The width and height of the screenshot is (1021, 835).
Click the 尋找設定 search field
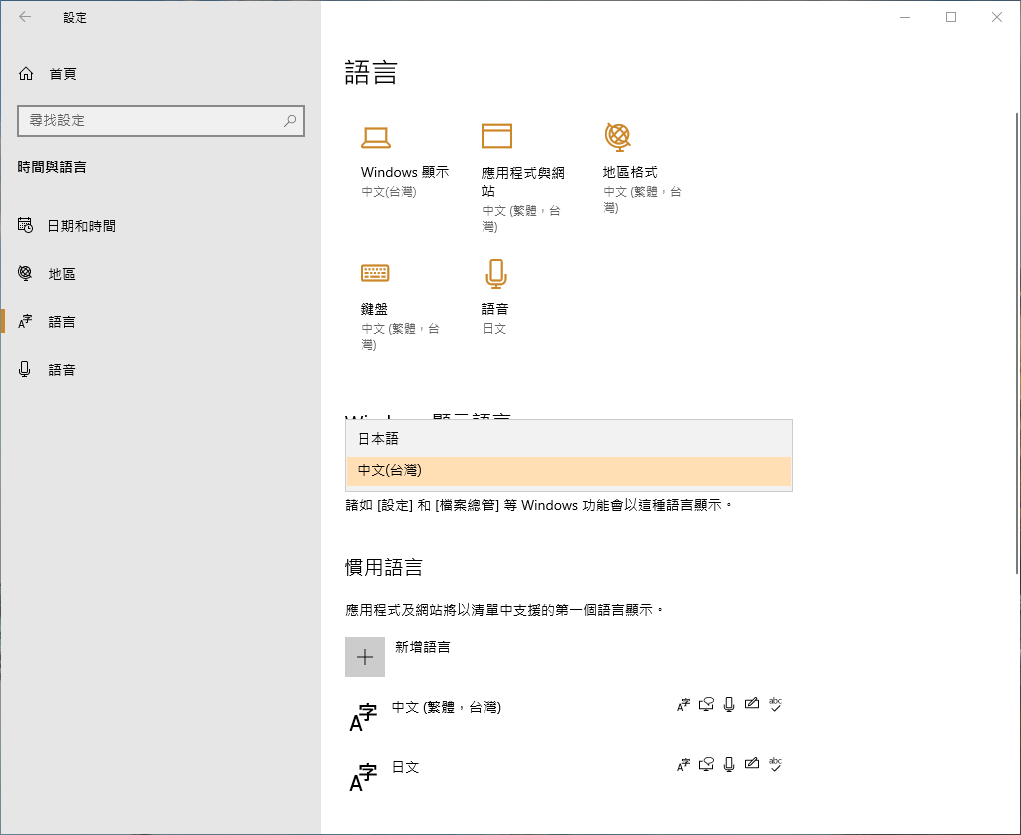tap(150, 121)
